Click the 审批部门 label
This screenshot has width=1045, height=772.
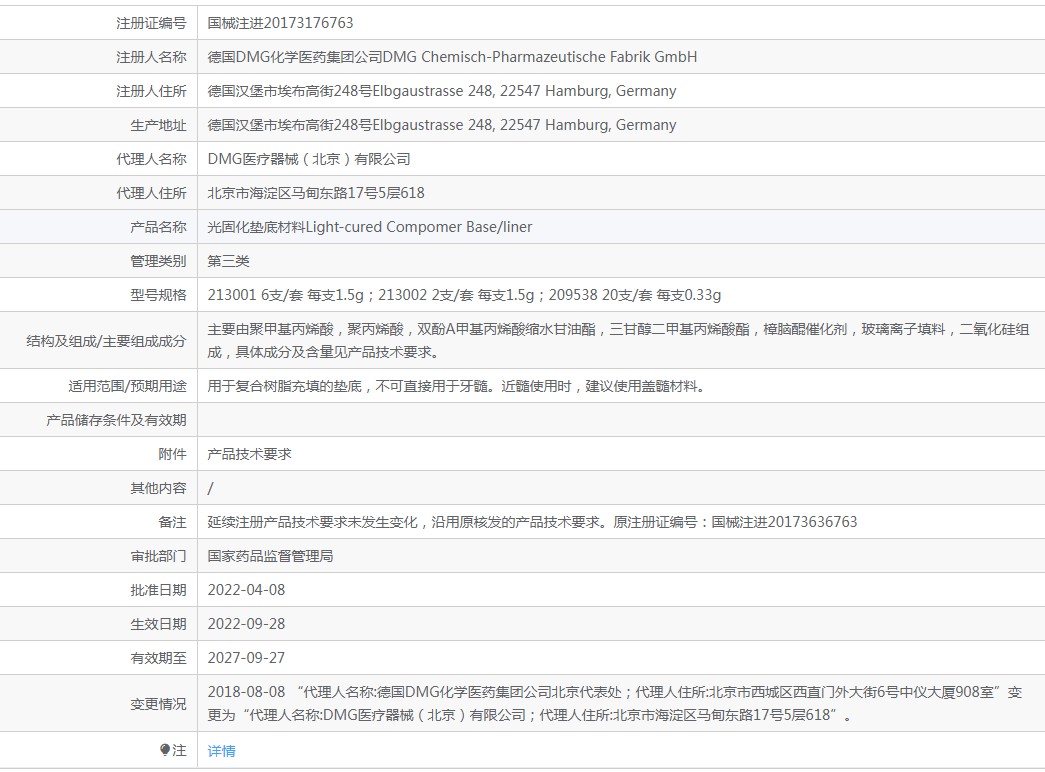coord(159,556)
